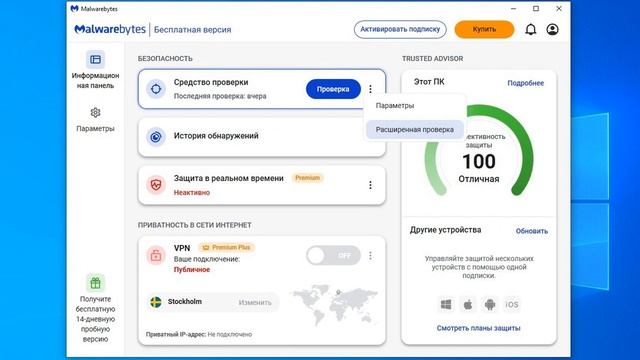
Task: Click the Premium badge on real-time protection
Action: click(307, 178)
